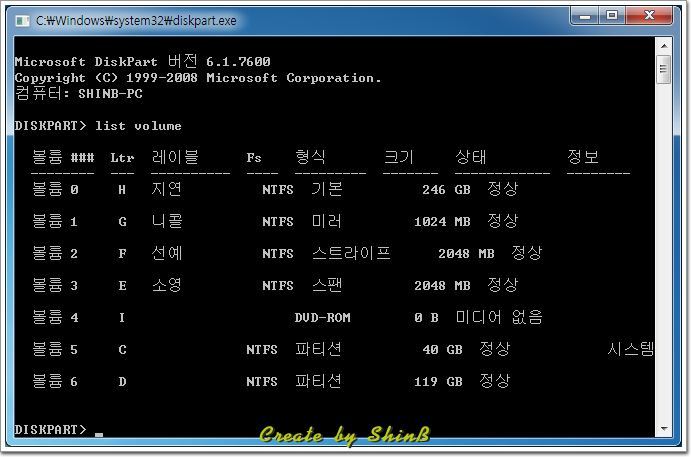
Task: Click the '스팬' type of volume 3
Action: pos(327,286)
